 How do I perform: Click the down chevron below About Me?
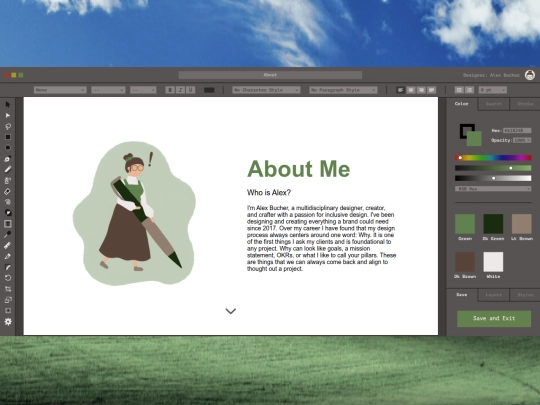click(231, 311)
